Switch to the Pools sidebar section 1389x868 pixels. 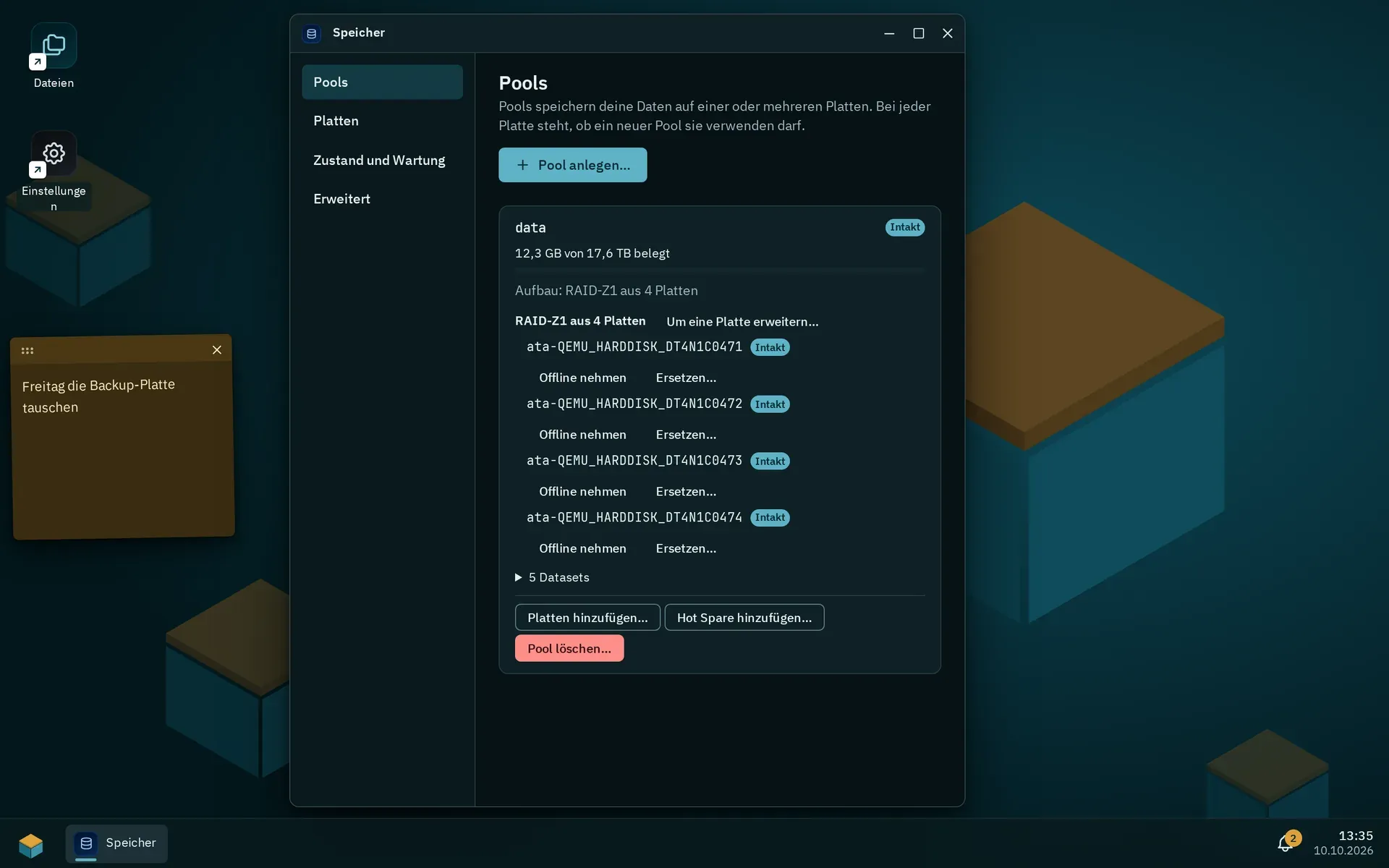tap(382, 82)
